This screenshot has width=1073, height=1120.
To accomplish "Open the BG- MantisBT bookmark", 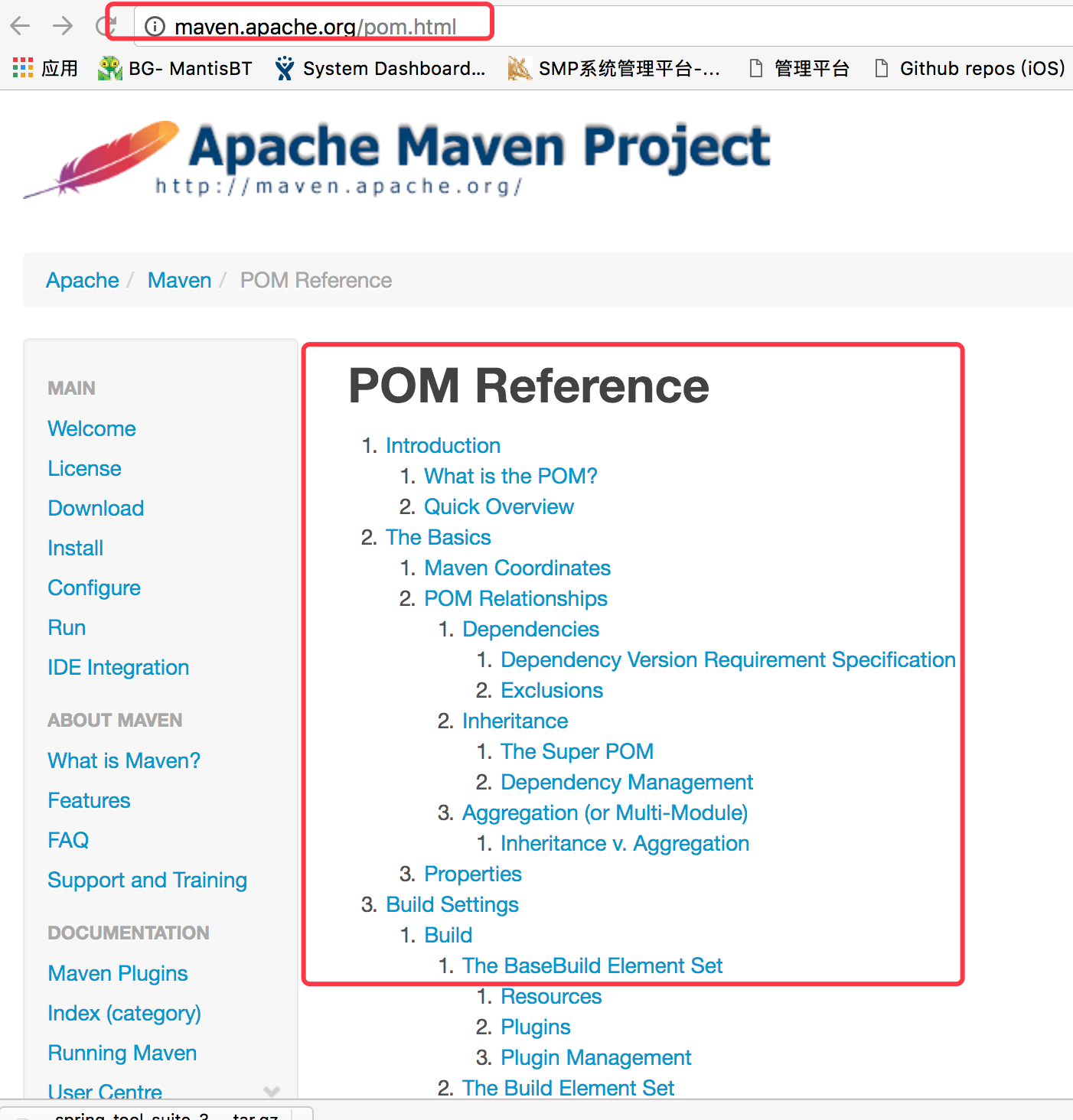I will [x=175, y=68].
